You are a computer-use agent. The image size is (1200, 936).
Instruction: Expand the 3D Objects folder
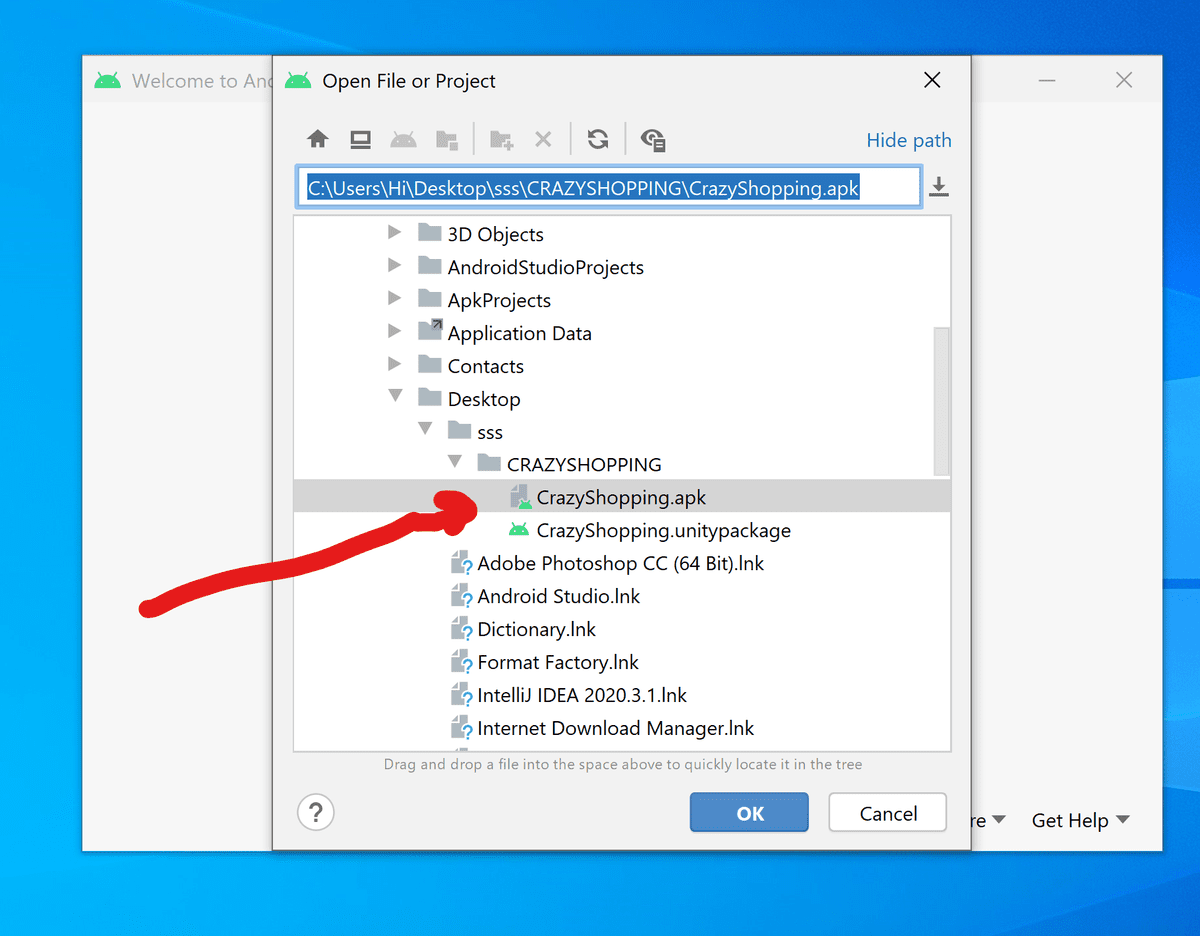(395, 234)
